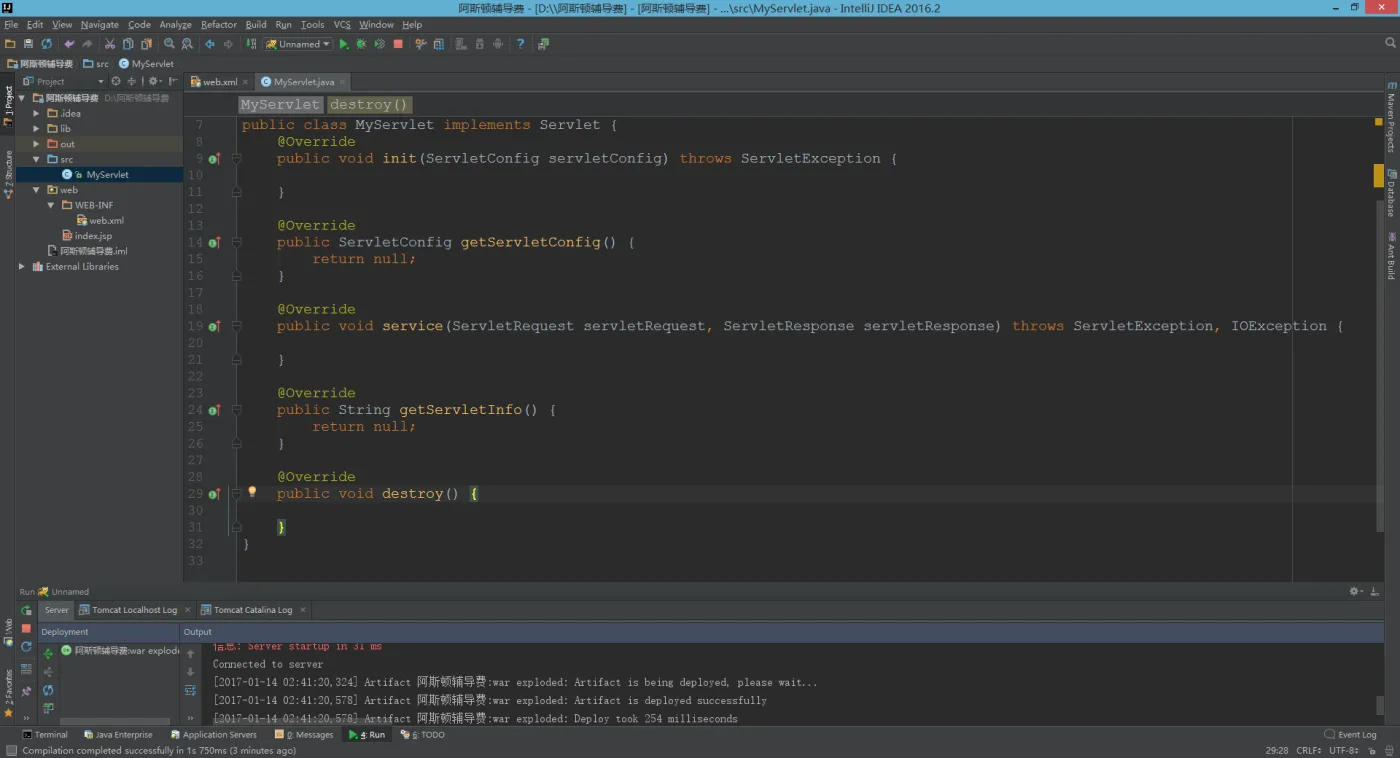Collapse the WEB-INF folder
The width and height of the screenshot is (1400, 758).
tap(52, 205)
